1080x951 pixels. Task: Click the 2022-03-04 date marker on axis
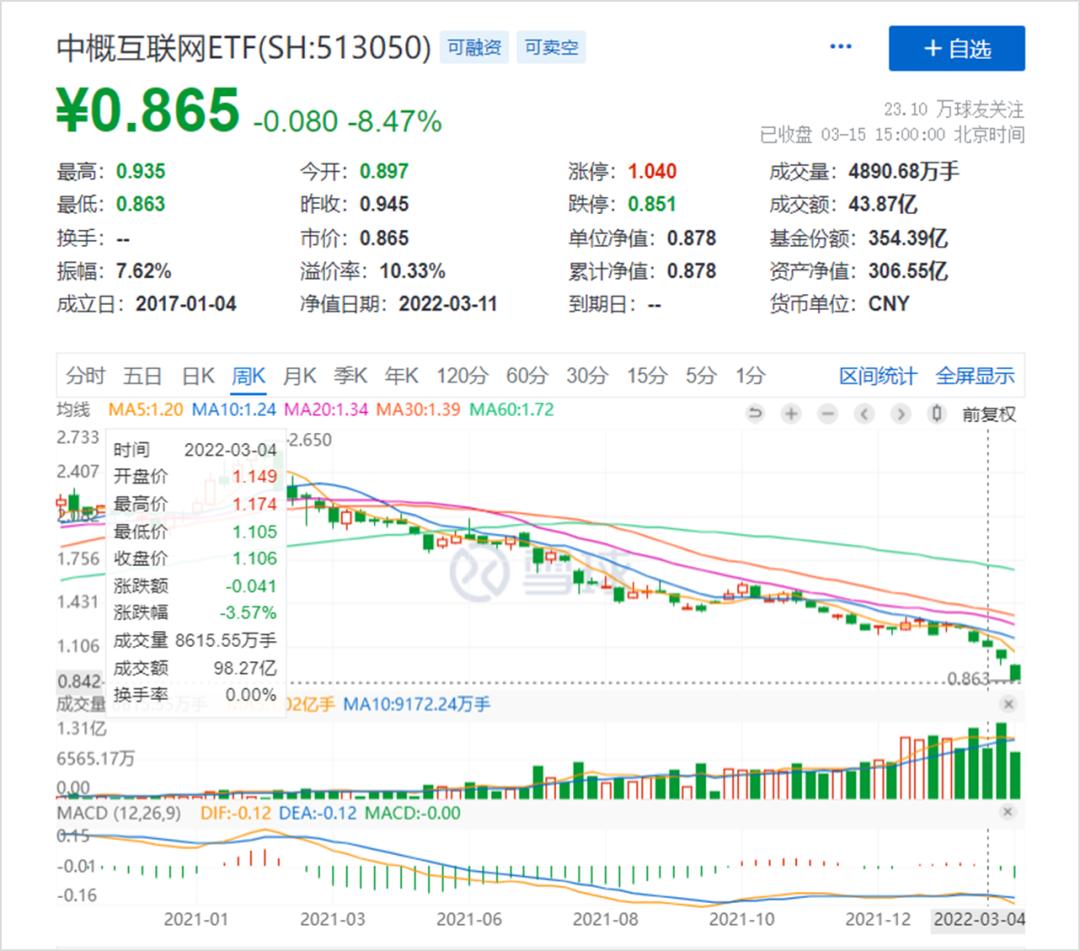979,919
